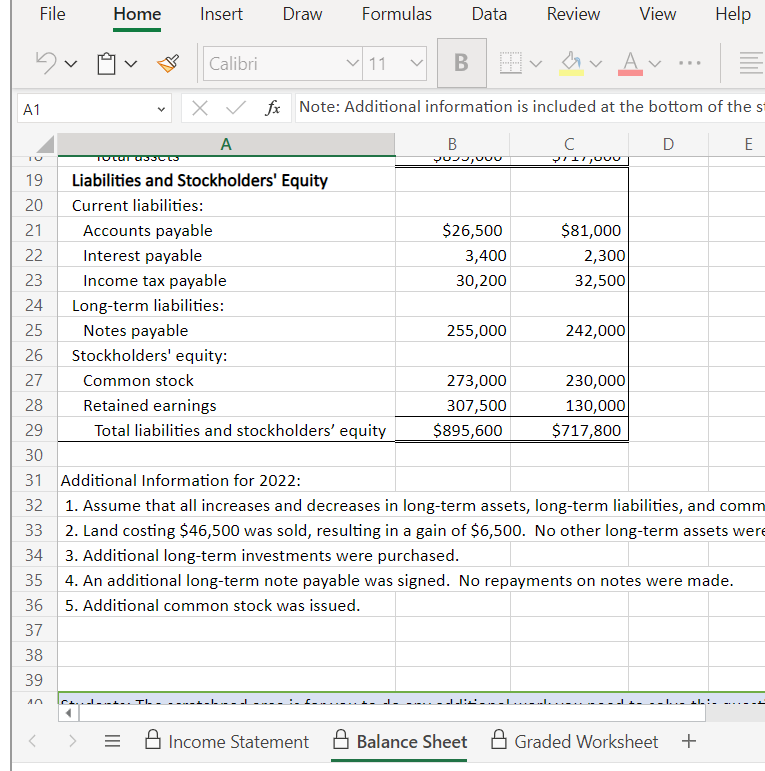Click the Enter checkmark formula icon
Image resolution: width=765 pixels, height=771 pixels.
pos(236,108)
